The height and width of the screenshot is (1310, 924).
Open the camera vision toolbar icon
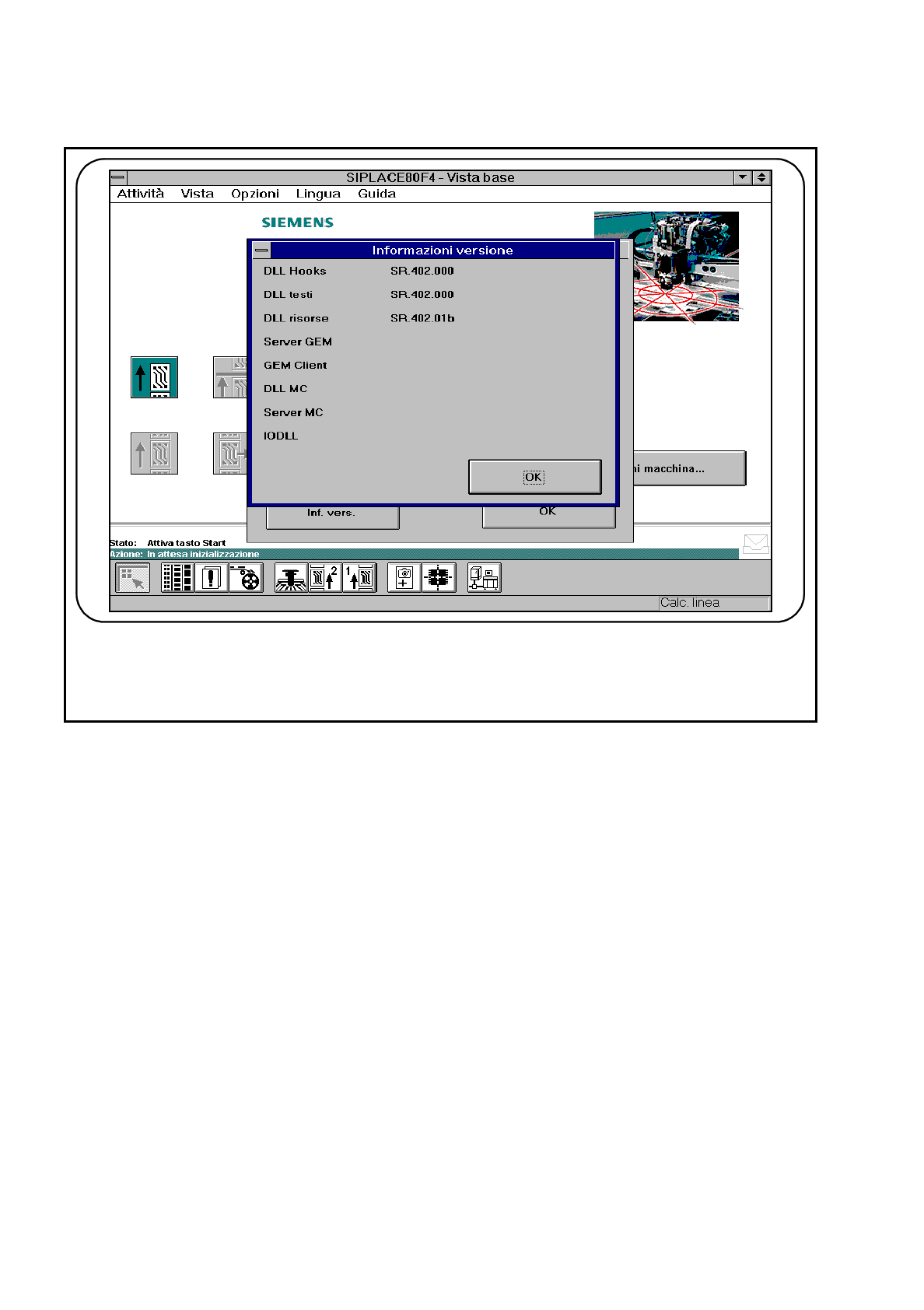click(x=404, y=578)
